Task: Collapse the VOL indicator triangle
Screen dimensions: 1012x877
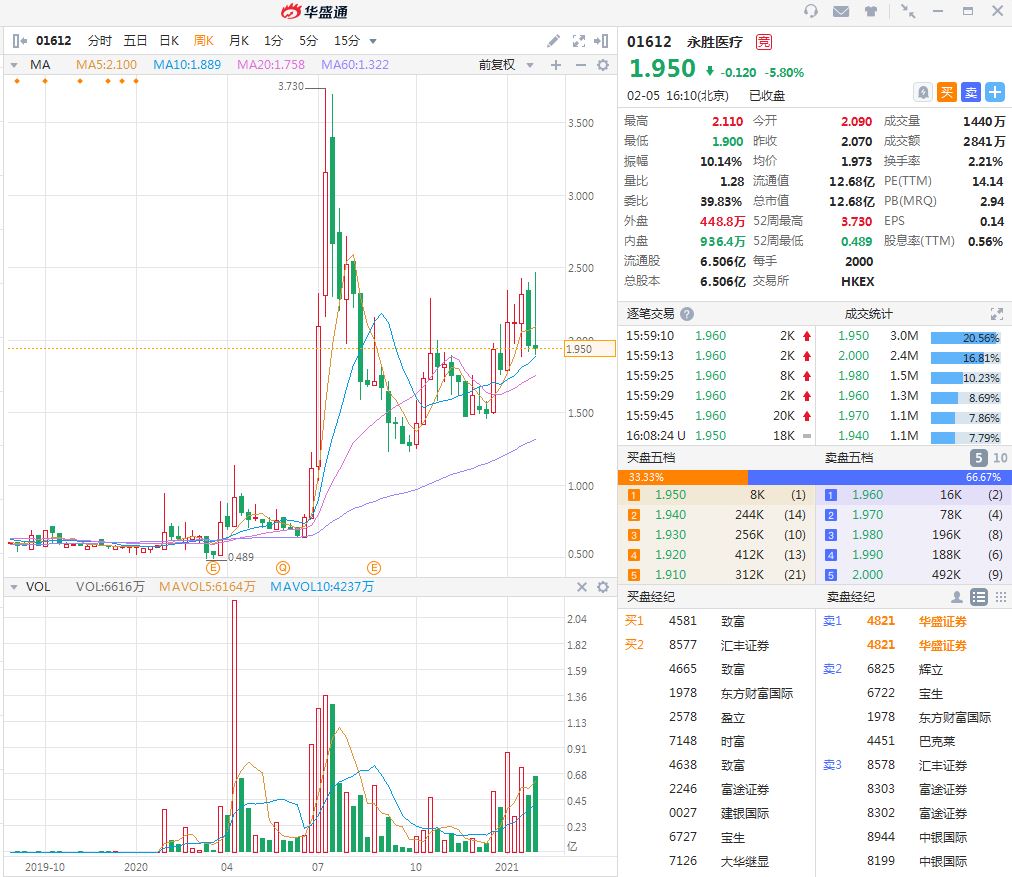Action: 14,587
